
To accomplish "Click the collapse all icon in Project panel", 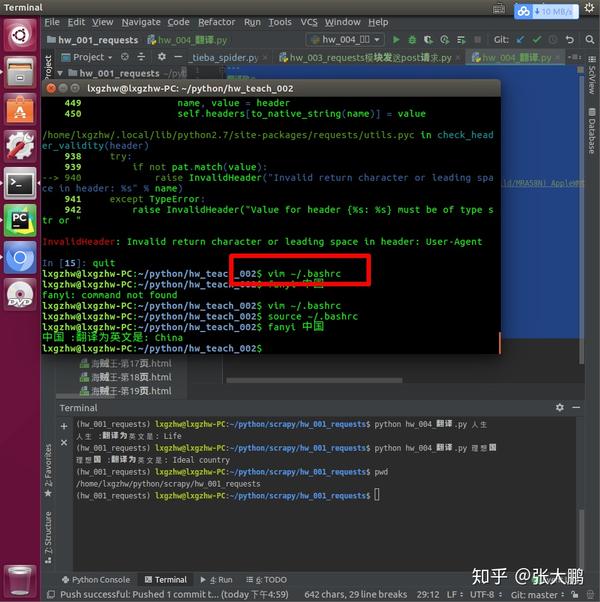I will coord(141,57).
